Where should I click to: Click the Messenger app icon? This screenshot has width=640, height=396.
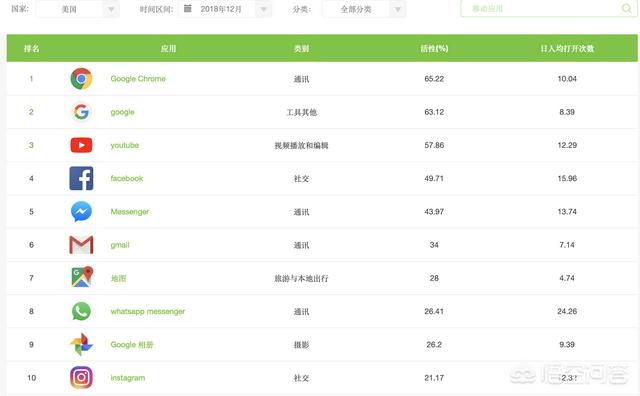tap(81, 211)
